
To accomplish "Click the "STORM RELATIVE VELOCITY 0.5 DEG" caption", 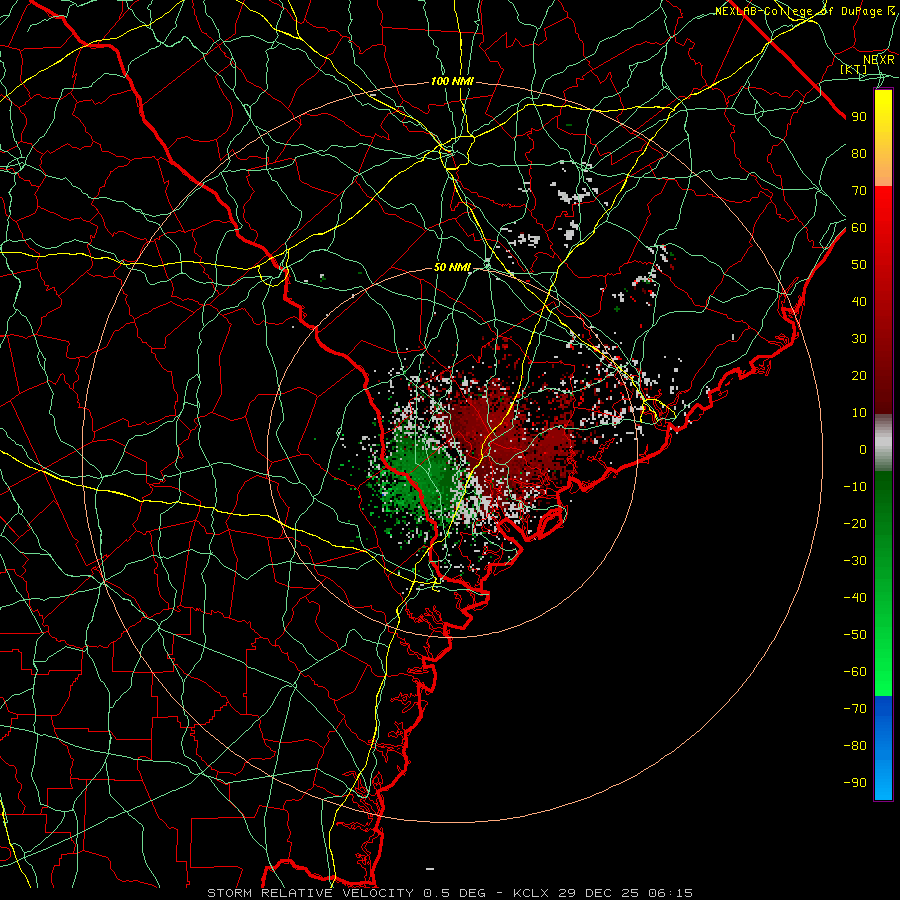I will click(x=346, y=893).
